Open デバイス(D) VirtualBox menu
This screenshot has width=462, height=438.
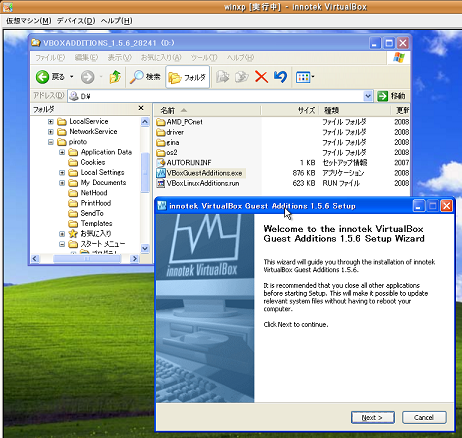76,21
